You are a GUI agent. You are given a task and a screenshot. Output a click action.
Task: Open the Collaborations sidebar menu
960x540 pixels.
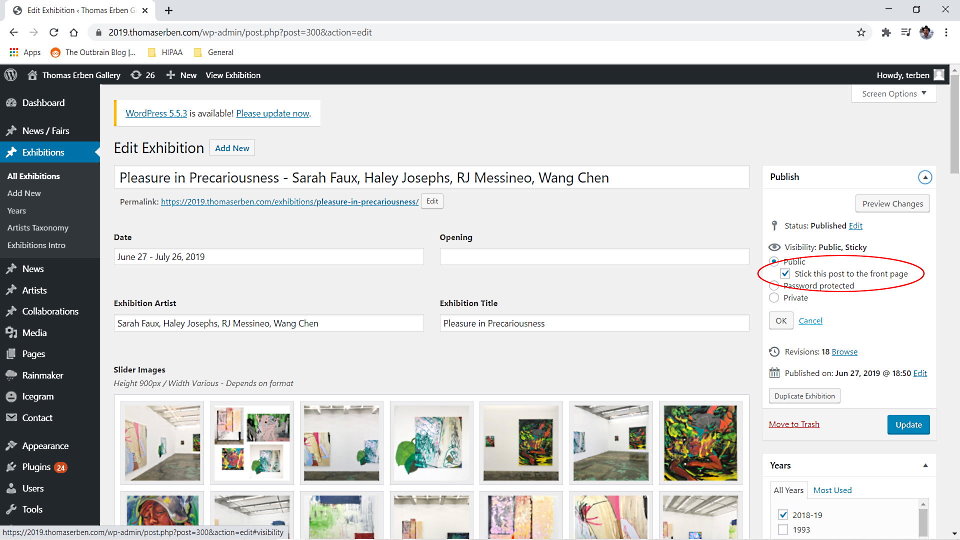50,311
